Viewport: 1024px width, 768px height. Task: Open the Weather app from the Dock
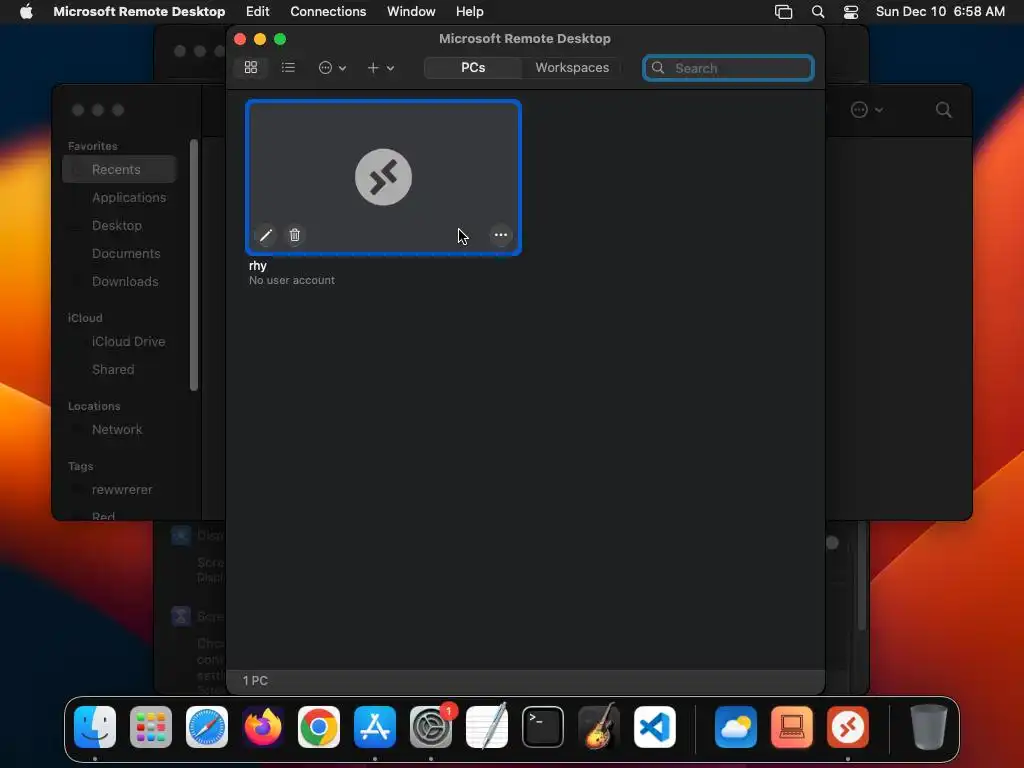coord(736,727)
